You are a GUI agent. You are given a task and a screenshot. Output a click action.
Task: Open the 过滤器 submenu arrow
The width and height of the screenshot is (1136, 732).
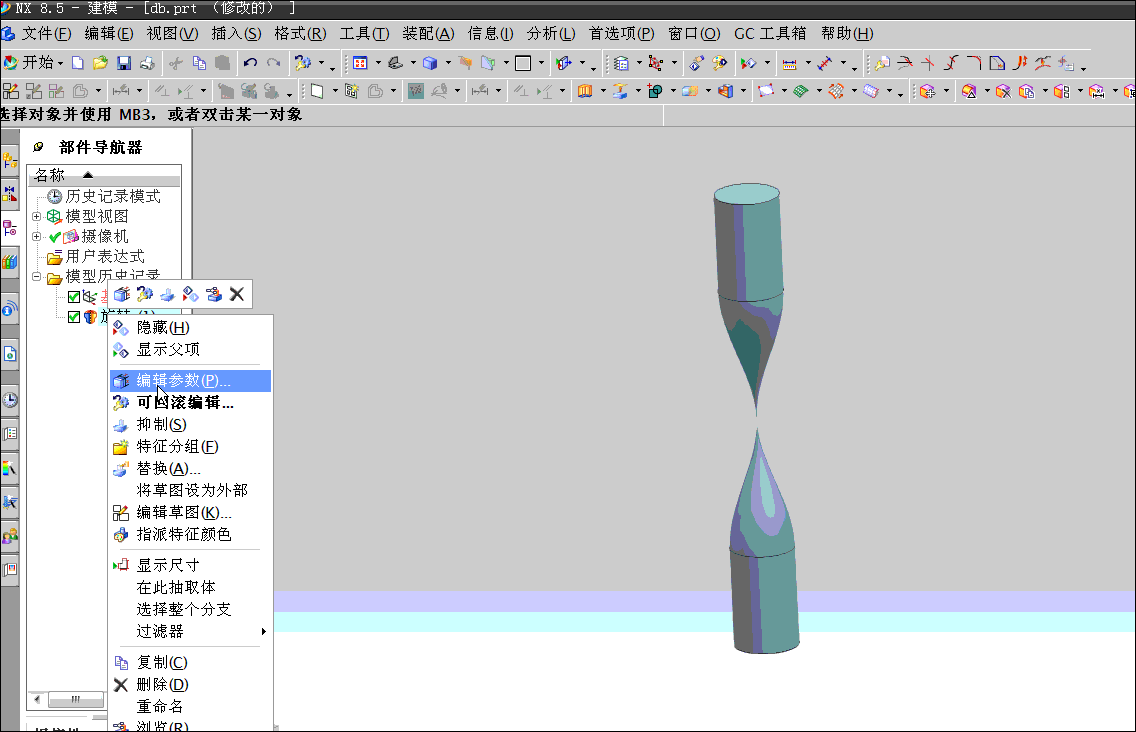[x=263, y=631]
